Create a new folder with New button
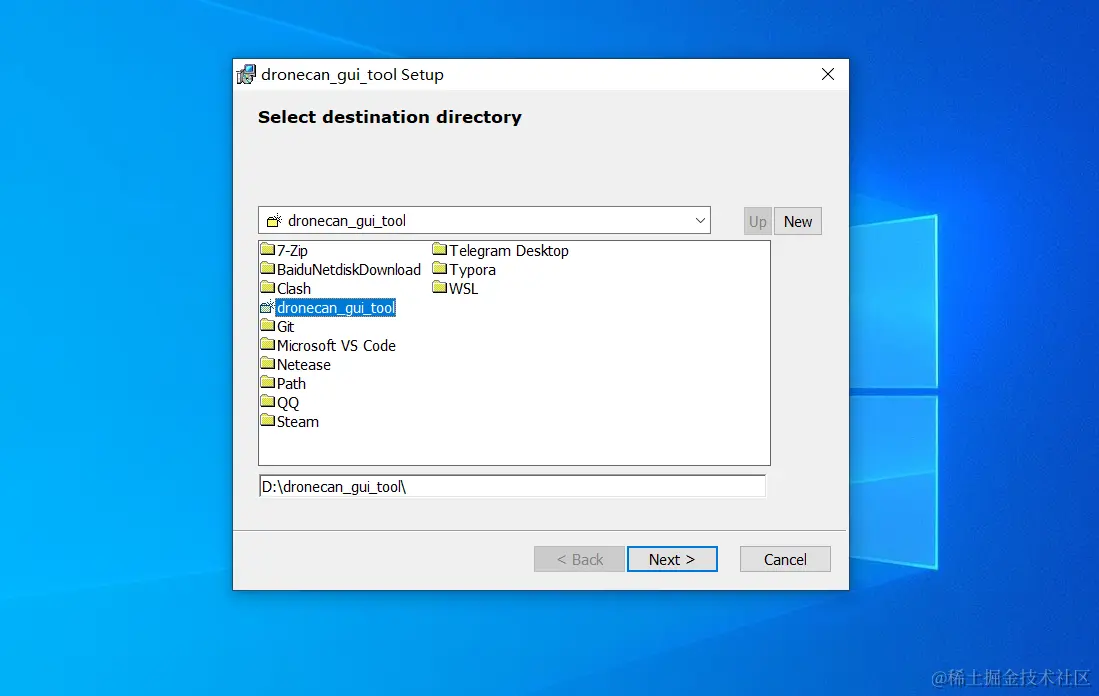 (x=798, y=221)
